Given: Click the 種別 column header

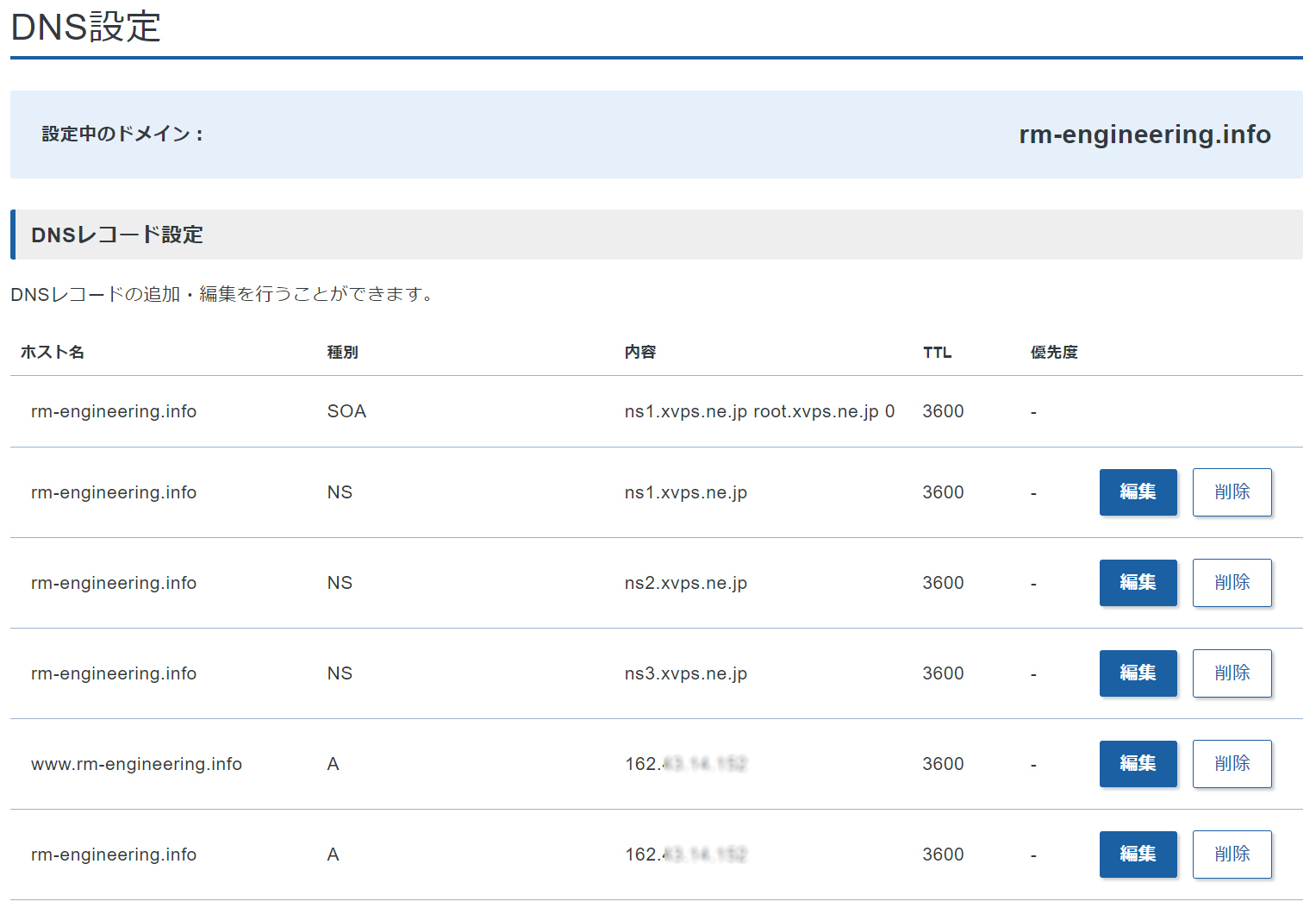Looking at the screenshot, I should click(x=342, y=352).
